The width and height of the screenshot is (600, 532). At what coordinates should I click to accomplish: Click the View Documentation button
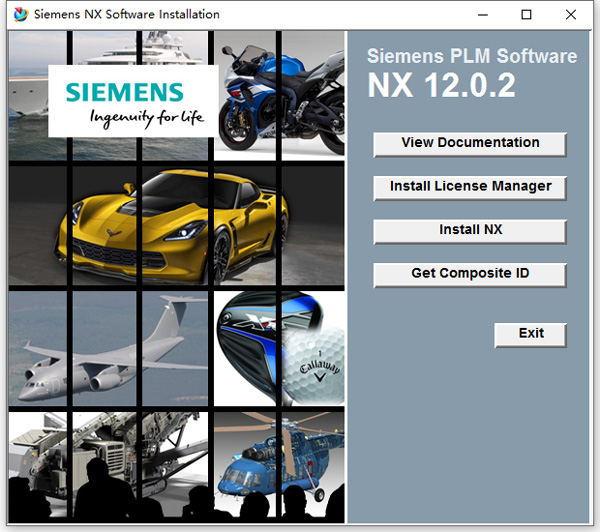pos(470,144)
